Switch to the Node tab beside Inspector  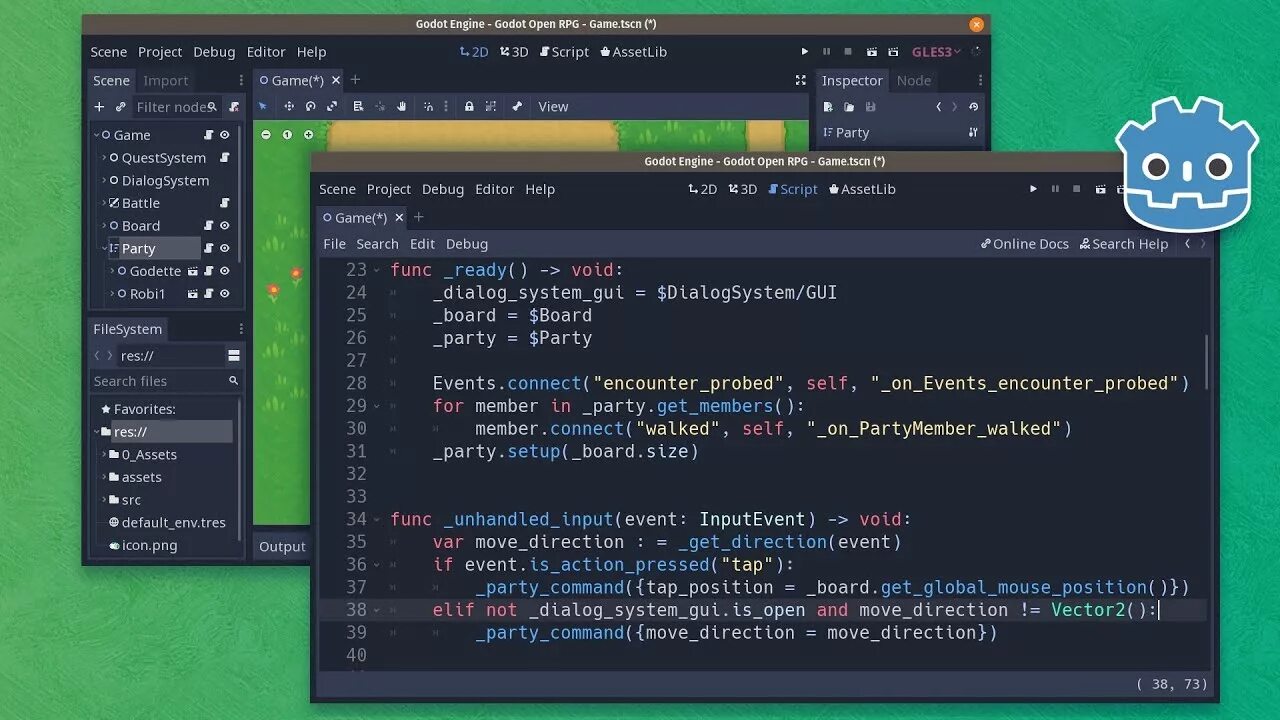913,81
